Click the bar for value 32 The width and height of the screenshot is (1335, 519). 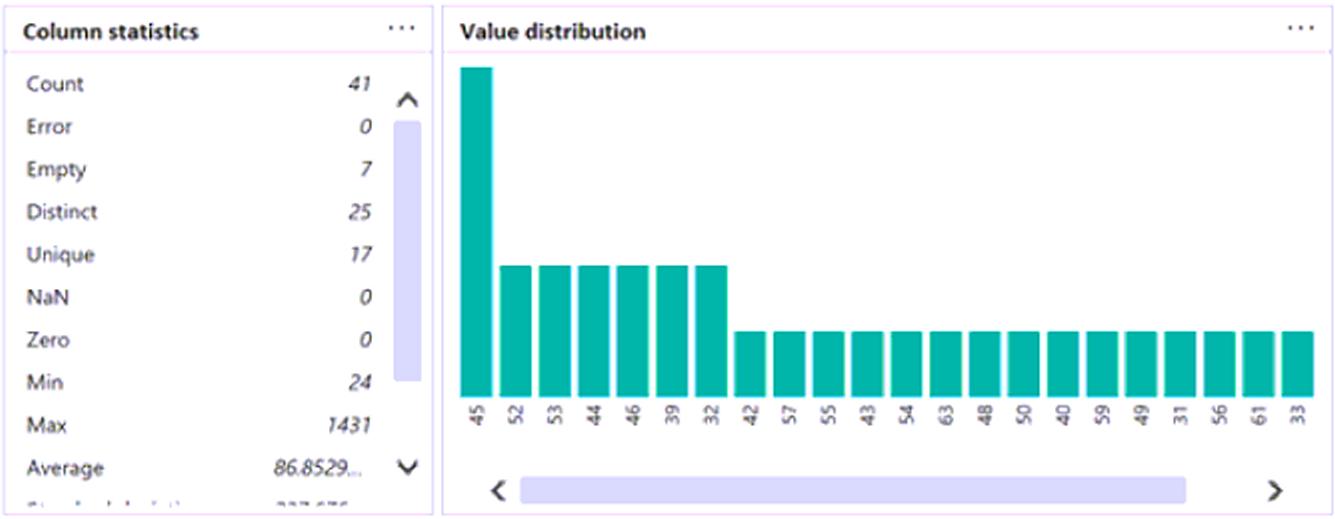pyautogui.click(x=711, y=331)
